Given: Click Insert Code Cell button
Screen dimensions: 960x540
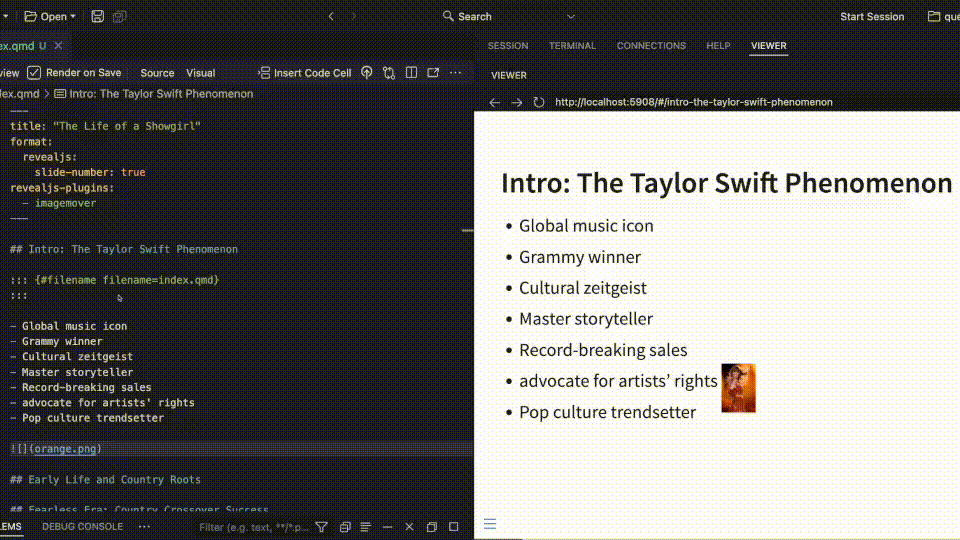Looking at the screenshot, I should tap(305, 73).
